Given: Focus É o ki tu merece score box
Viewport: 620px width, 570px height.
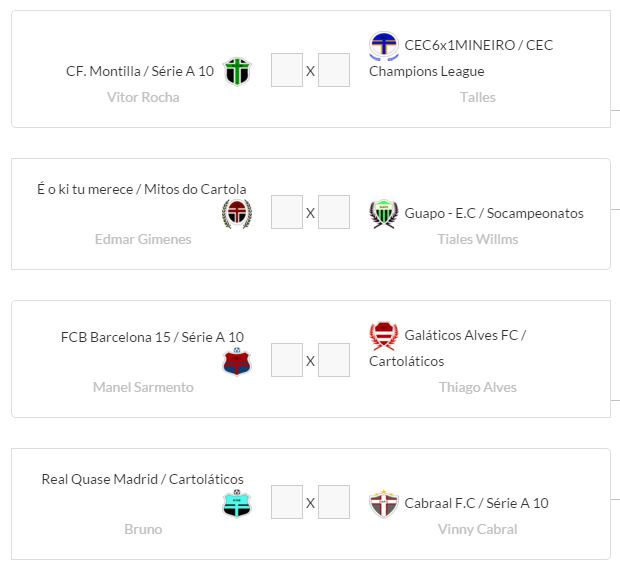Looking at the screenshot, I should pos(287,213).
